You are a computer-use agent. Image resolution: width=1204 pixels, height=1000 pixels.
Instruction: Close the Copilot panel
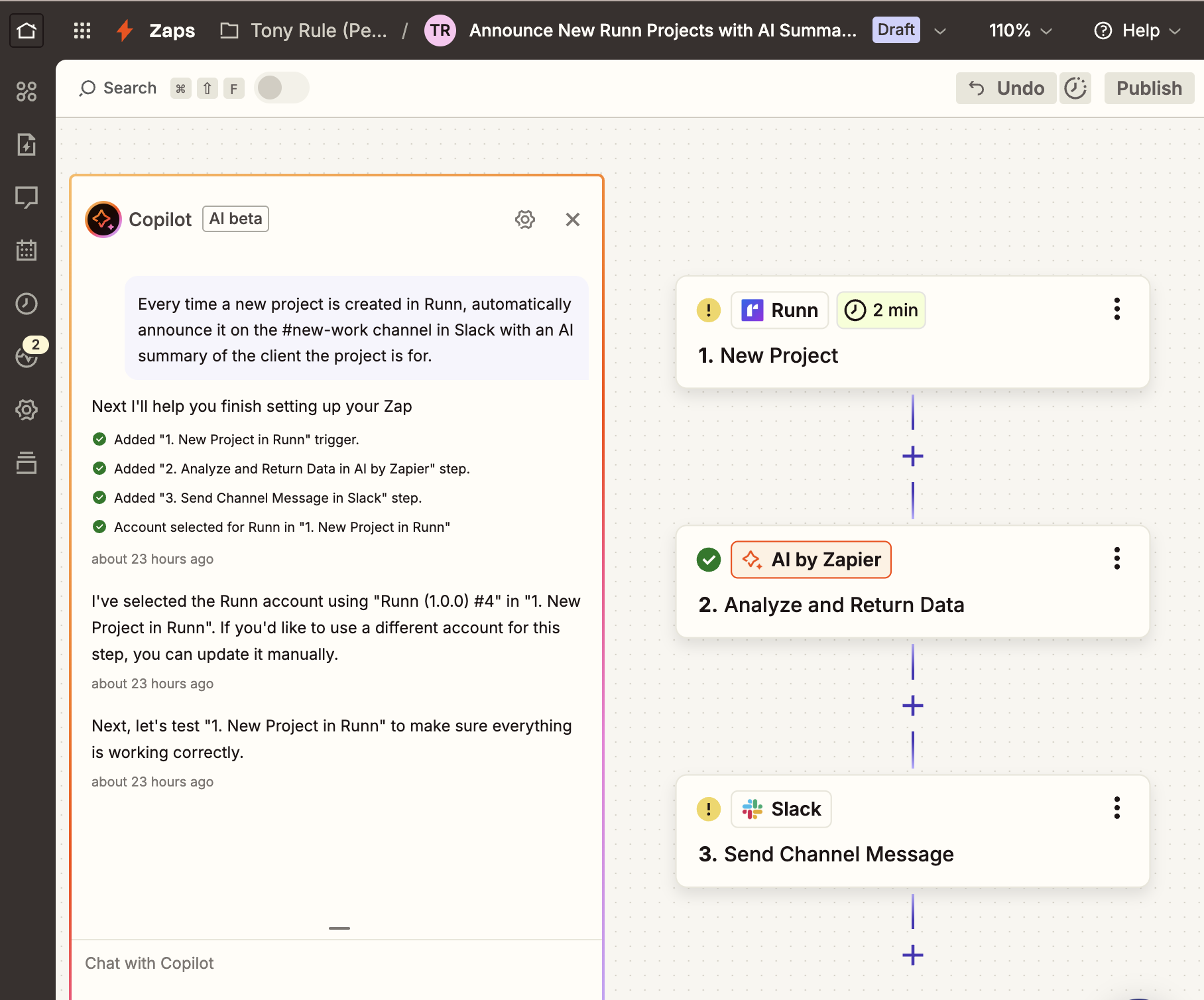point(573,219)
